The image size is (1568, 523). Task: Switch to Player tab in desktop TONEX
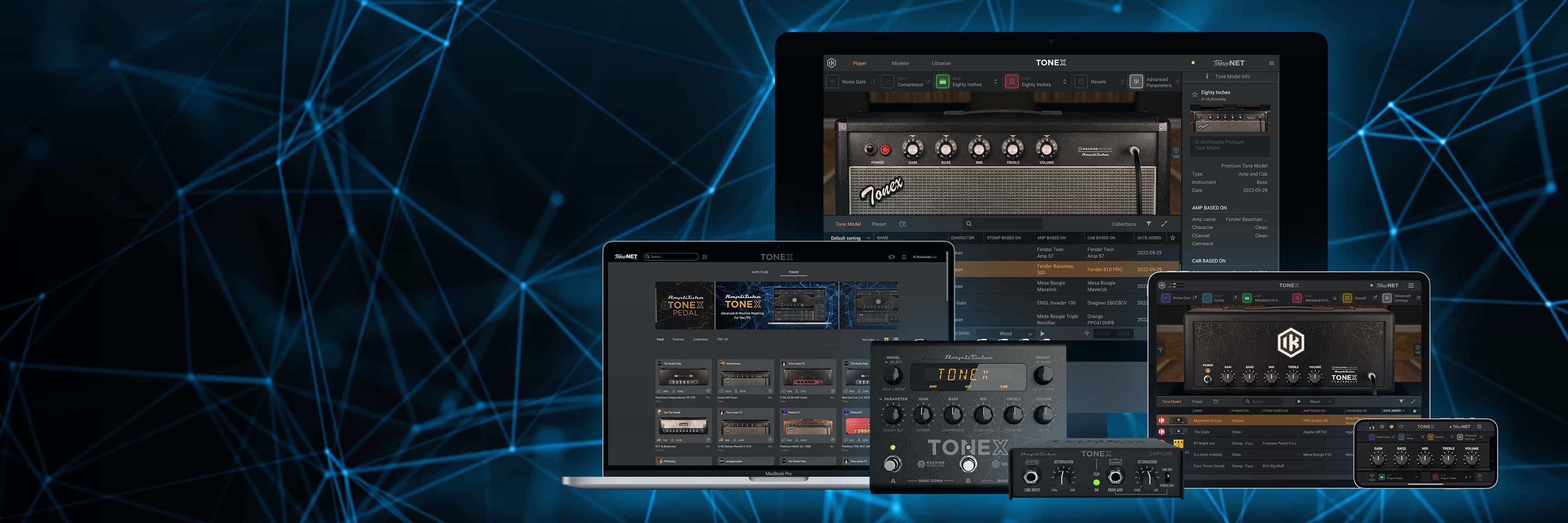(860, 63)
